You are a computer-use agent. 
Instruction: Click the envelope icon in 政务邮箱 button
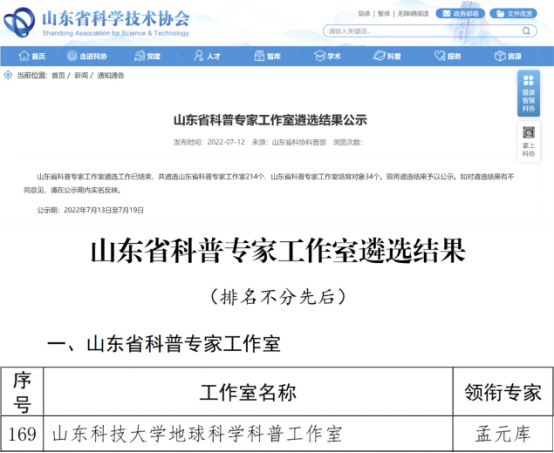[447, 13]
